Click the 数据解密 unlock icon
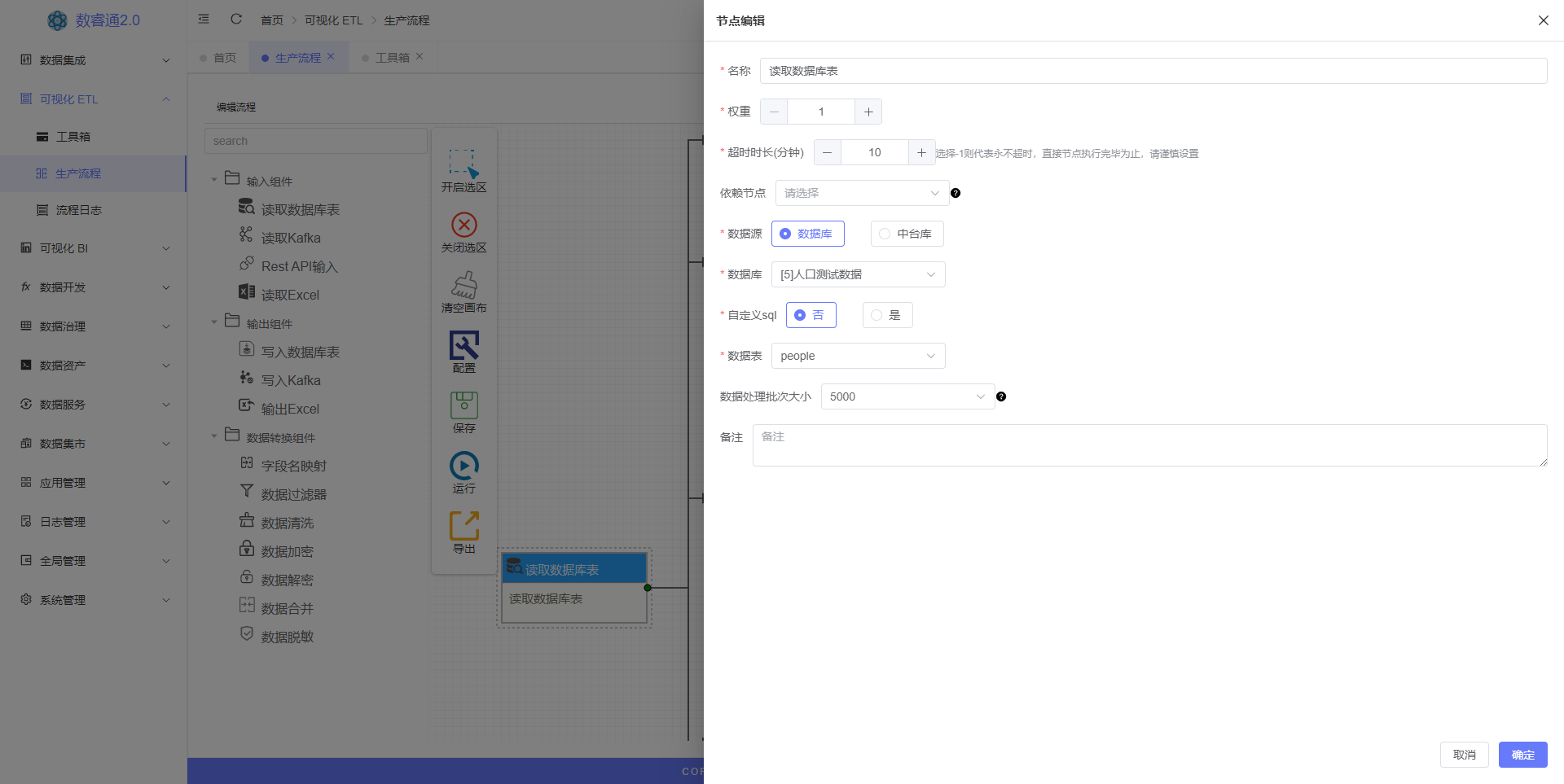Viewport: 1564px width, 784px height. (246, 576)
